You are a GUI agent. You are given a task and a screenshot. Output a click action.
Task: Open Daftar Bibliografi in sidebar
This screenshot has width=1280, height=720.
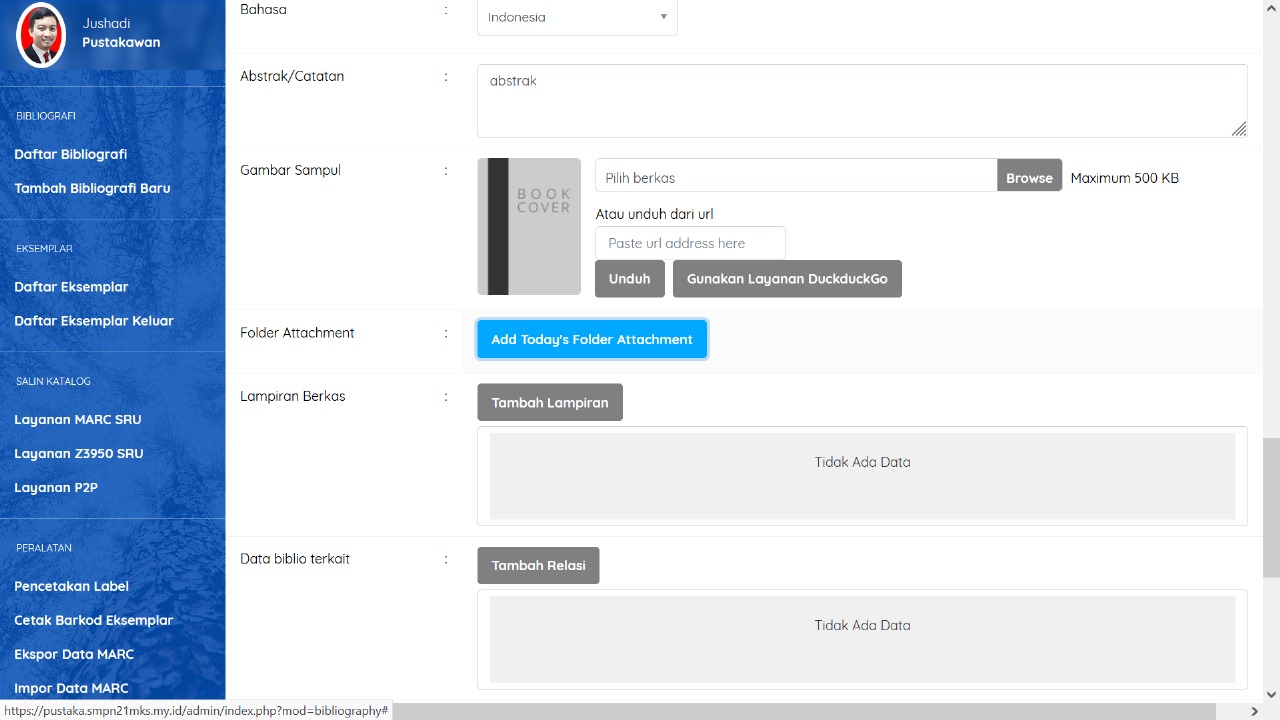pos(71,154)
